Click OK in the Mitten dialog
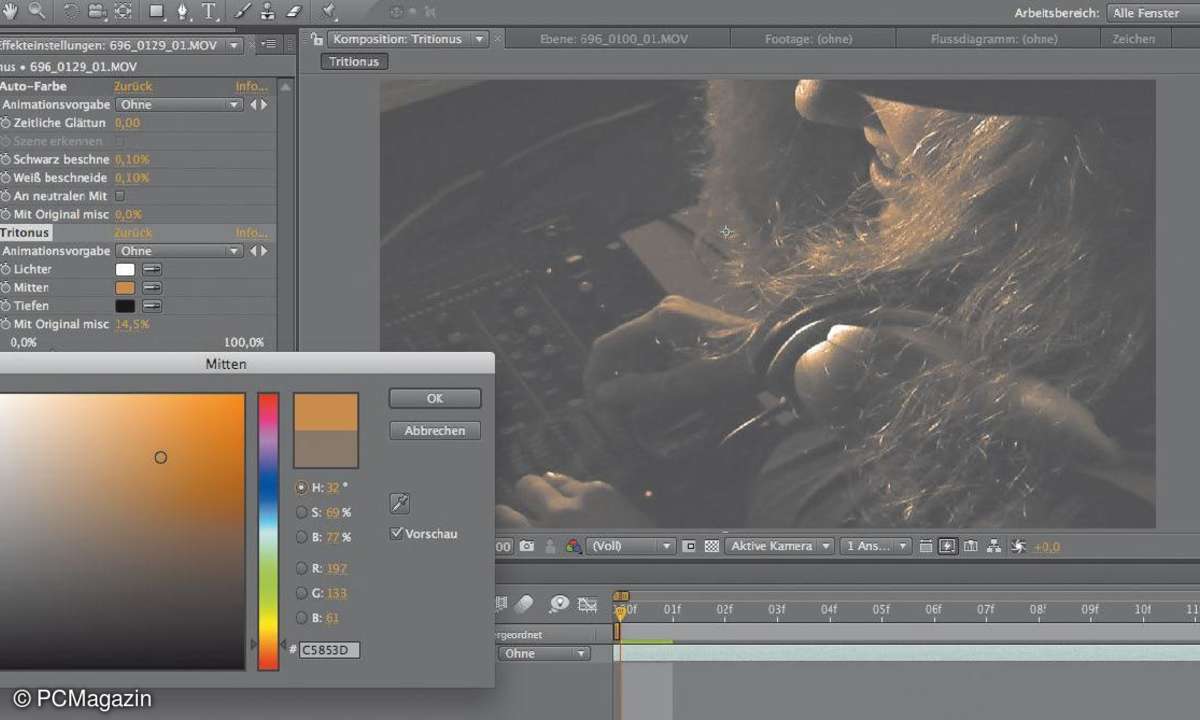Viewport: 1200px width, 720px height. point(435,398)
